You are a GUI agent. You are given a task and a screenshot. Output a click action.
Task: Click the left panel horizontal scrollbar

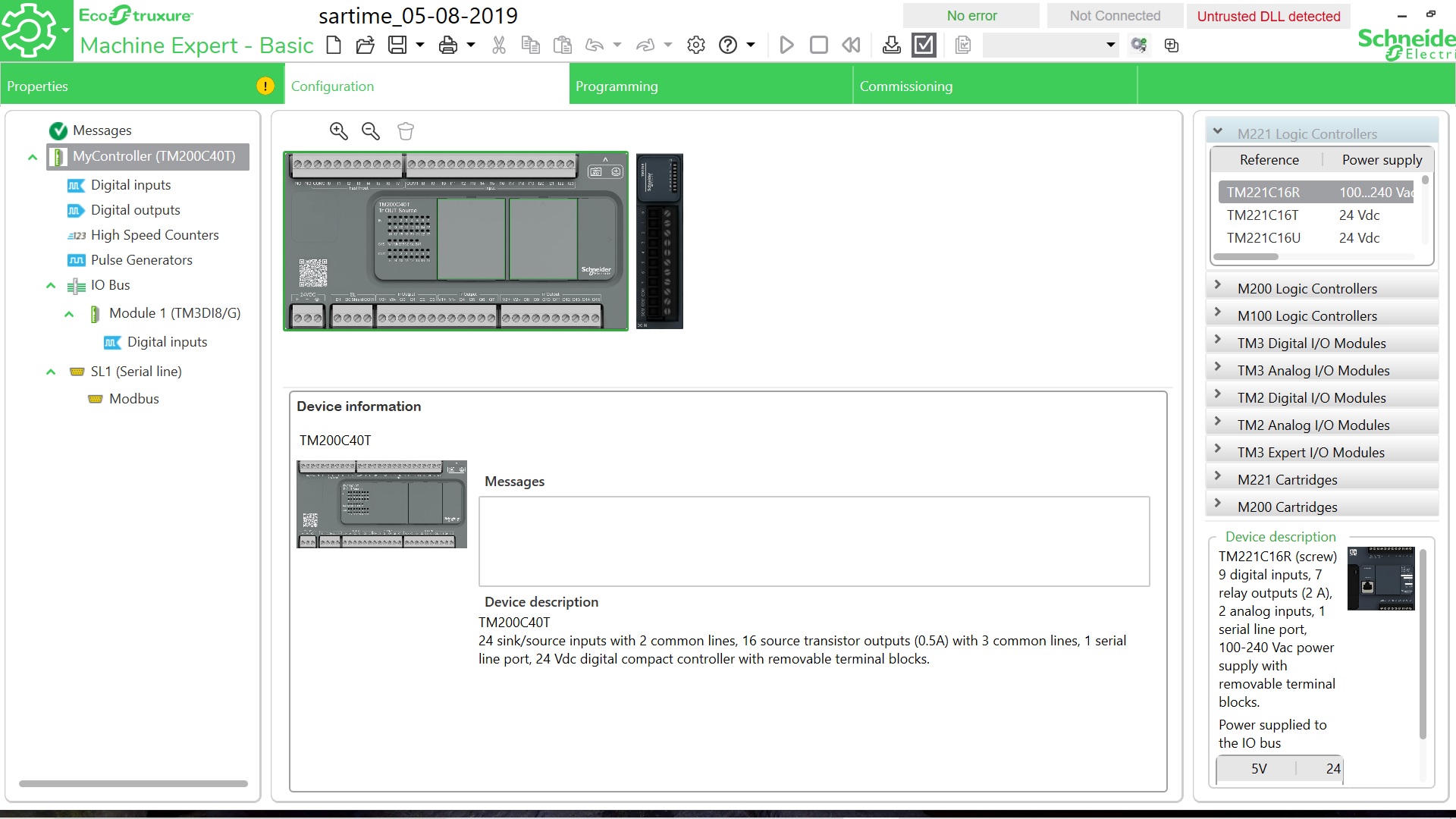tap(133, 783)
